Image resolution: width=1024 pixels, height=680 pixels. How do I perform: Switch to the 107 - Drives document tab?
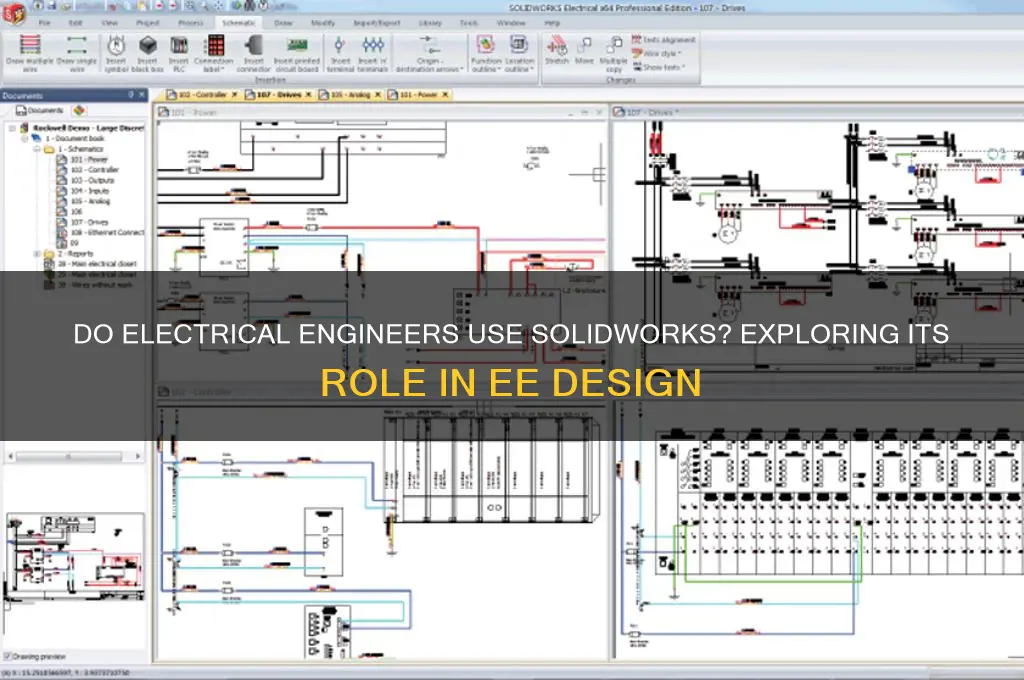pyautogui.click(x=278, y=95)
